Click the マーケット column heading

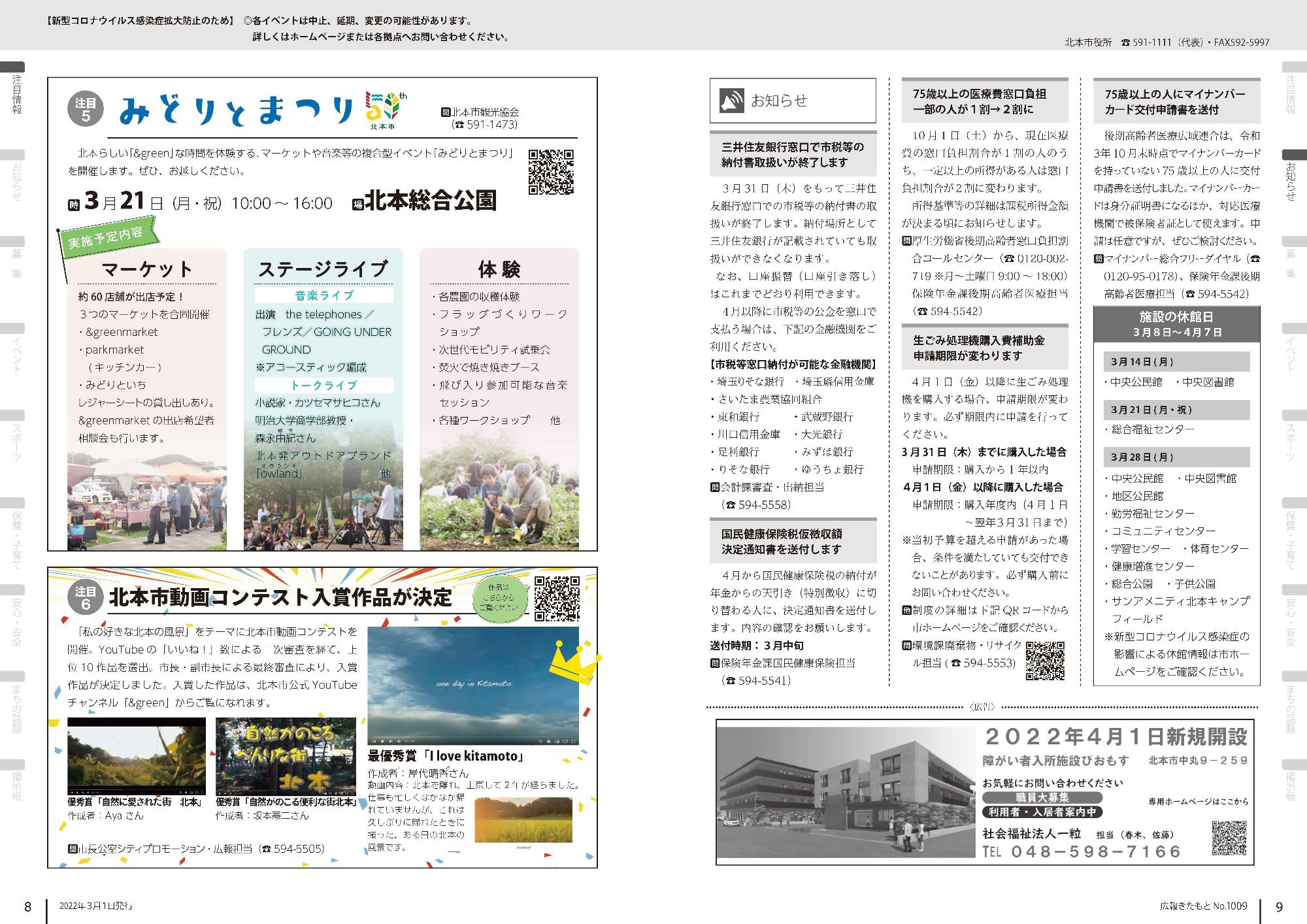[x=147, y=269]
